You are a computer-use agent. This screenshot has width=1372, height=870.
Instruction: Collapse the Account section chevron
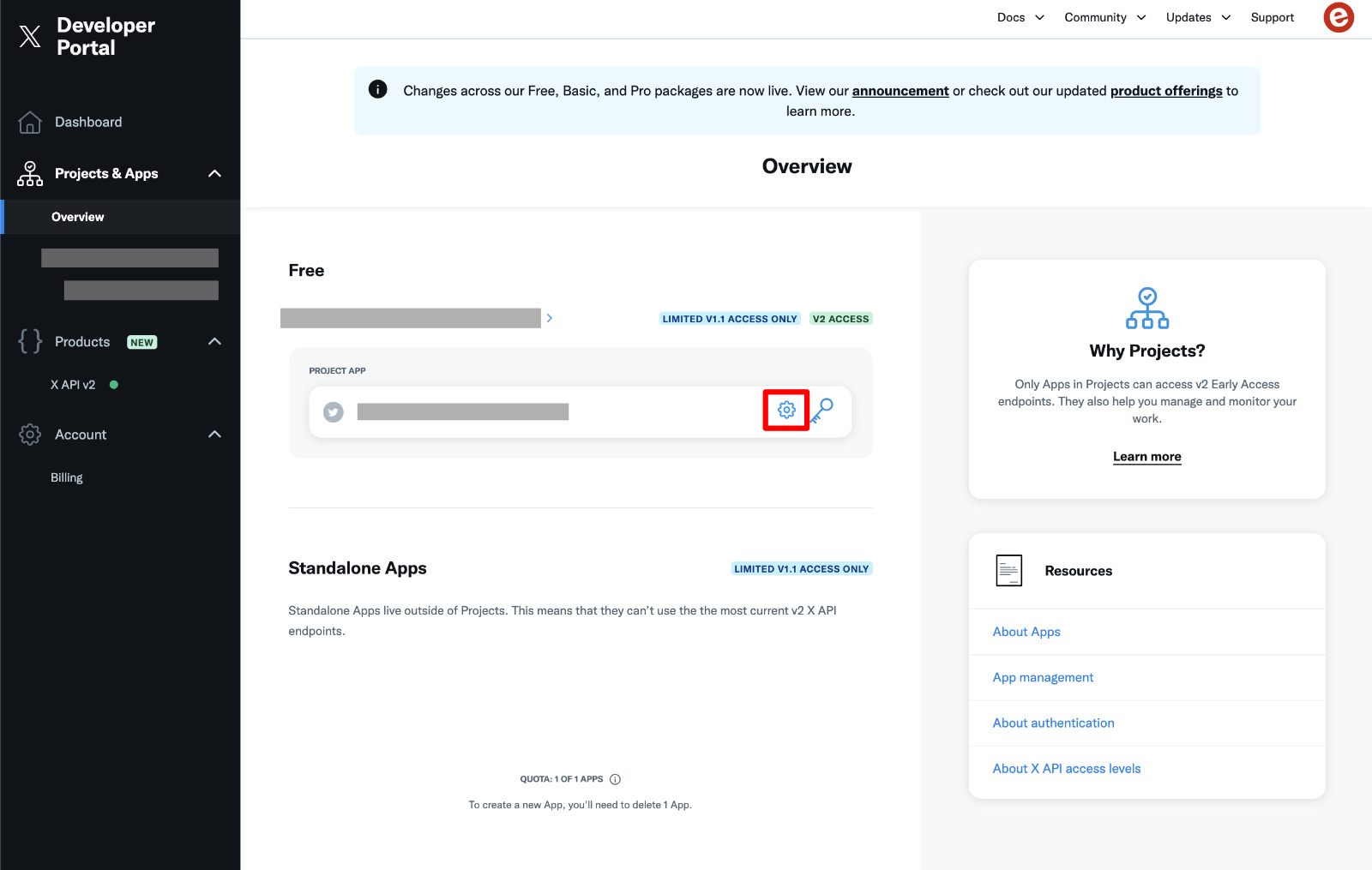(x=215, y=435)
